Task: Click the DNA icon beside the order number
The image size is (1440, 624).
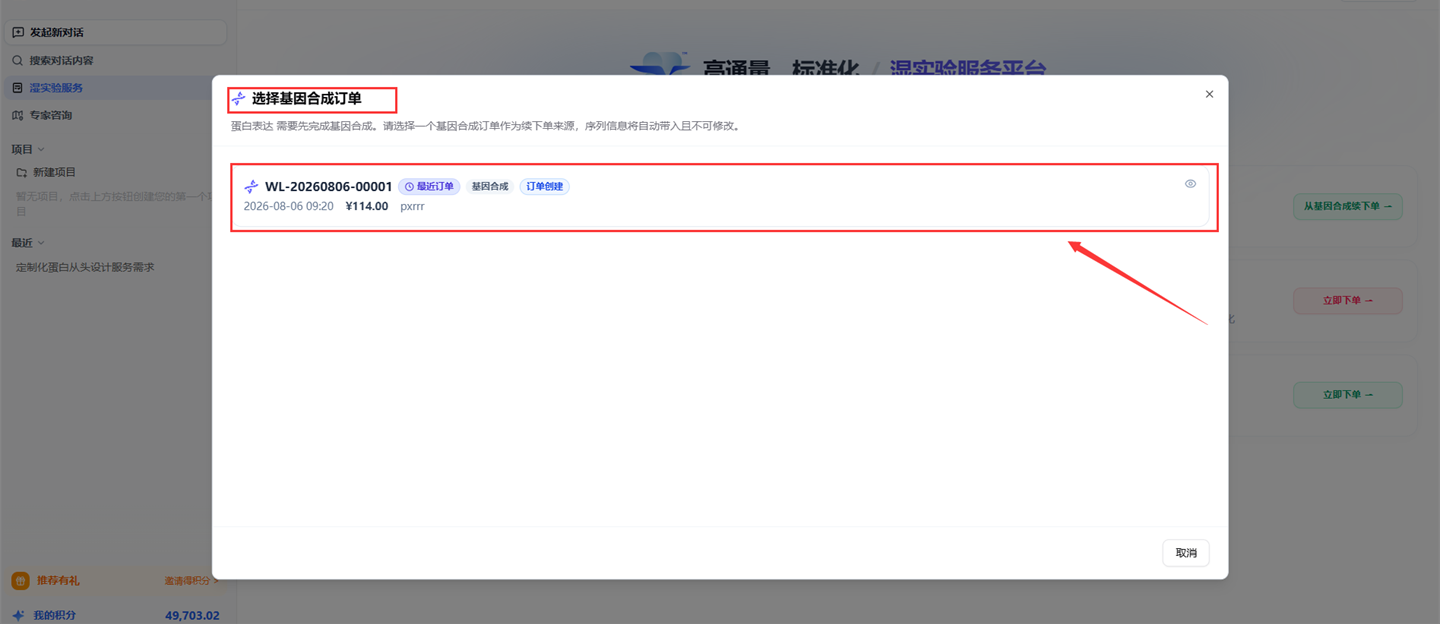Action: pyautogui.click(x=251, y=187)
